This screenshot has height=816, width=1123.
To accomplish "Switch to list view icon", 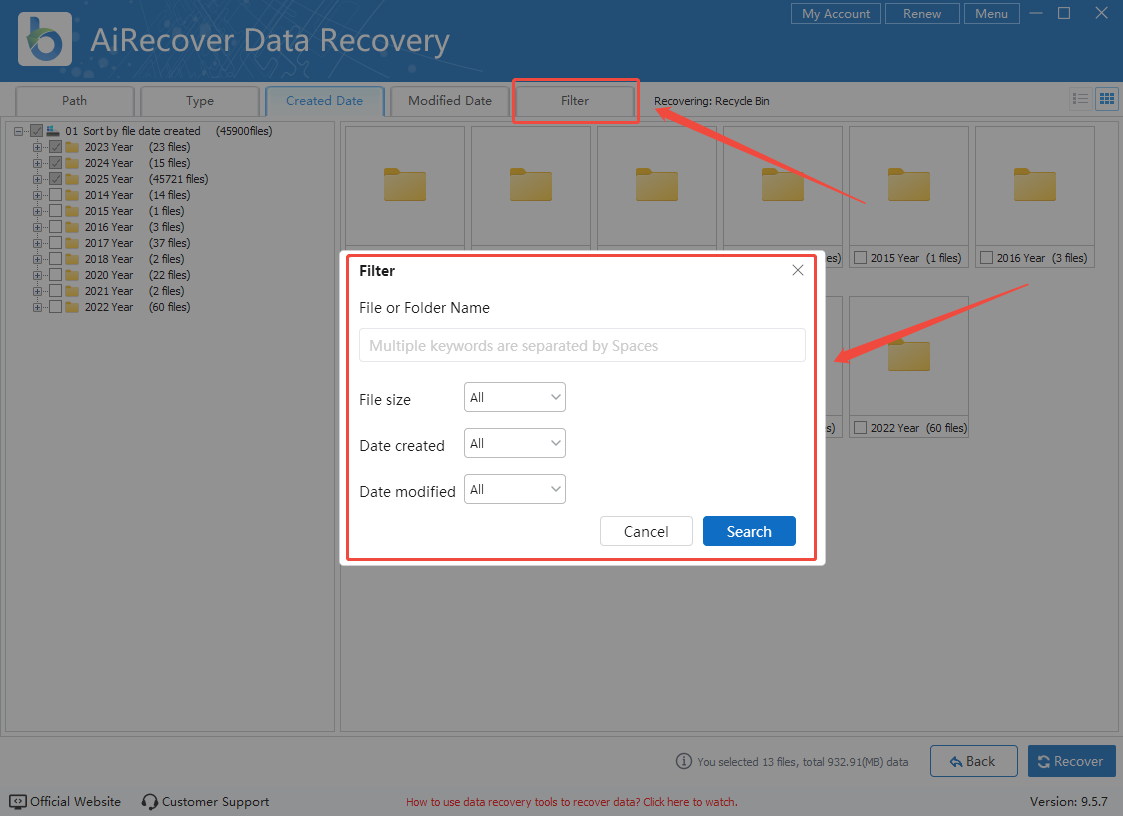I will coord(1080,98).
